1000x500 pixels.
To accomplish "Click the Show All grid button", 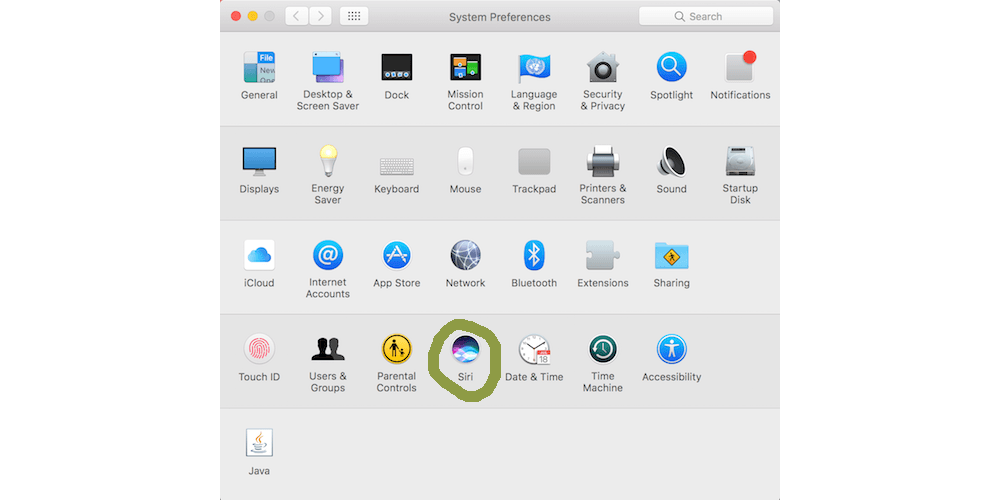I will coord(354,16).
